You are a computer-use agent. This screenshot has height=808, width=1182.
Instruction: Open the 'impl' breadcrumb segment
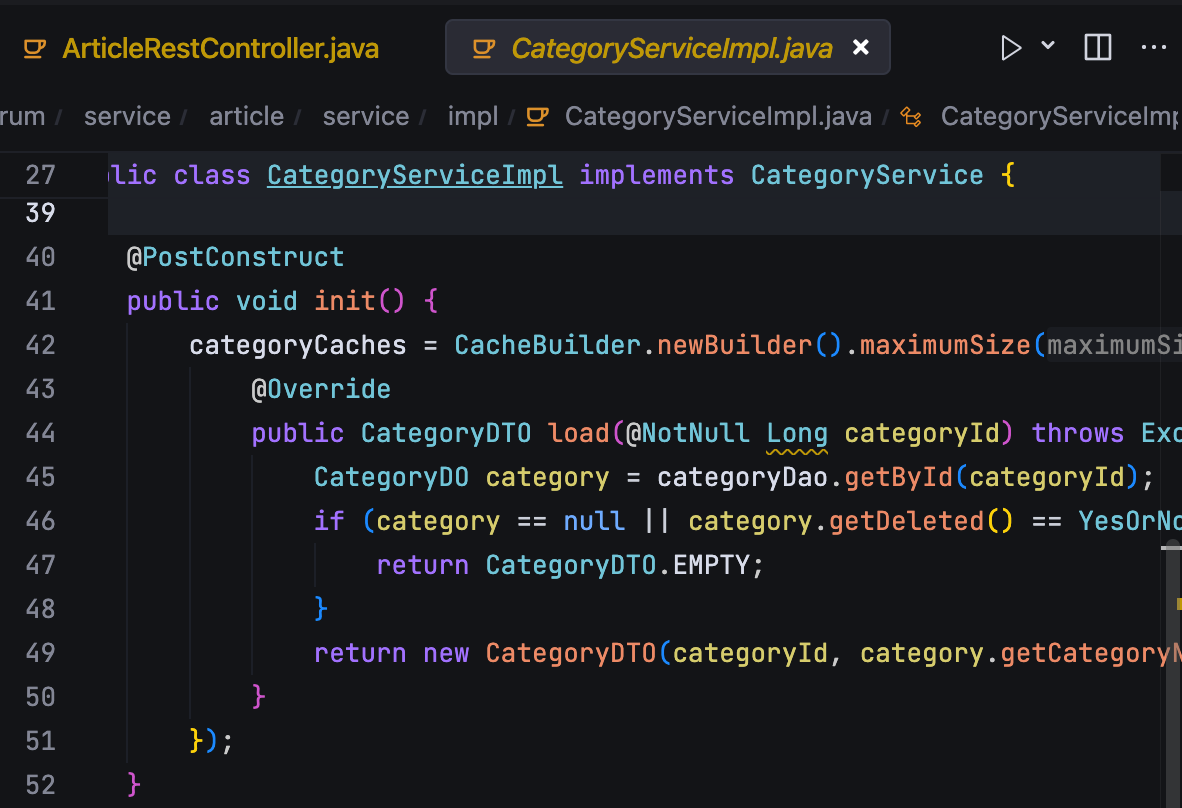tap(473, 116)
